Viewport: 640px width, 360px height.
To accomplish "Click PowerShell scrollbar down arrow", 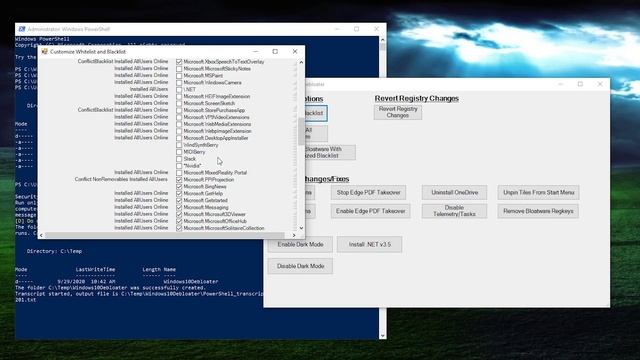I will [382, 336].
